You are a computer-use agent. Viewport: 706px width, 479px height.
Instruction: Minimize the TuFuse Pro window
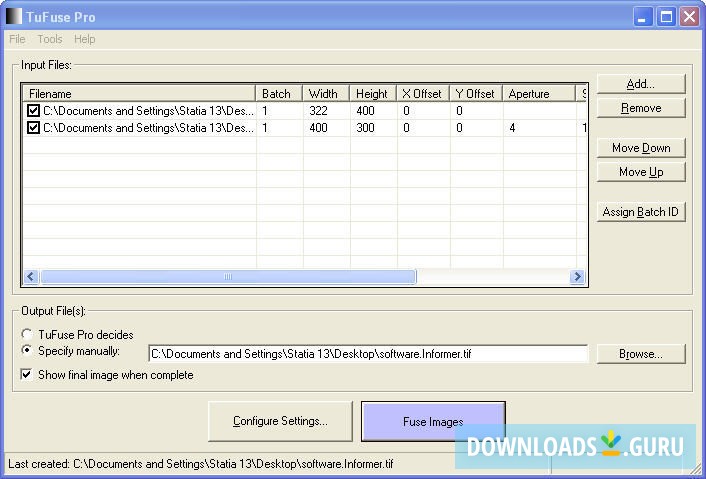coord(643,17)
